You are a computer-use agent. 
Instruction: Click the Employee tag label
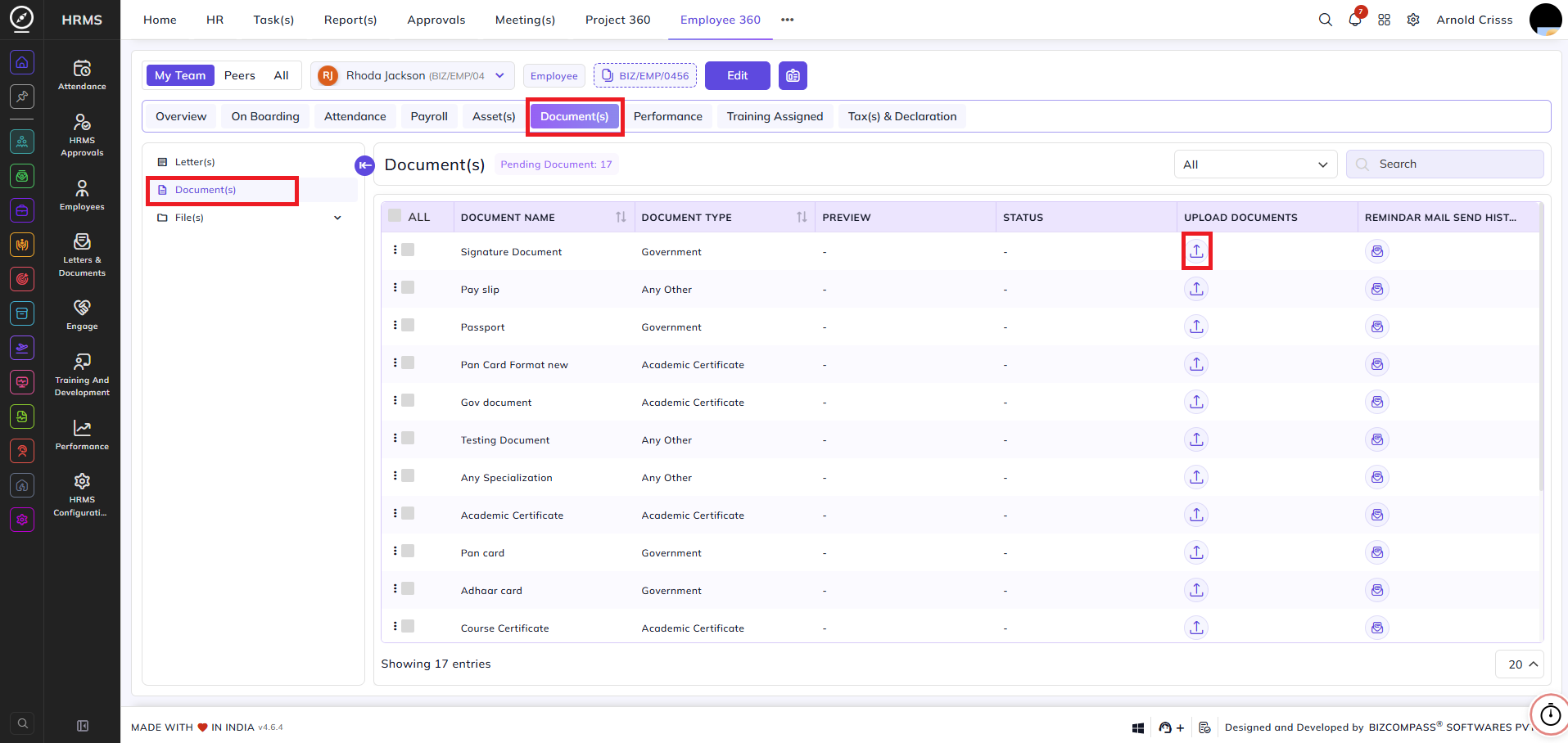coord(554,76)
